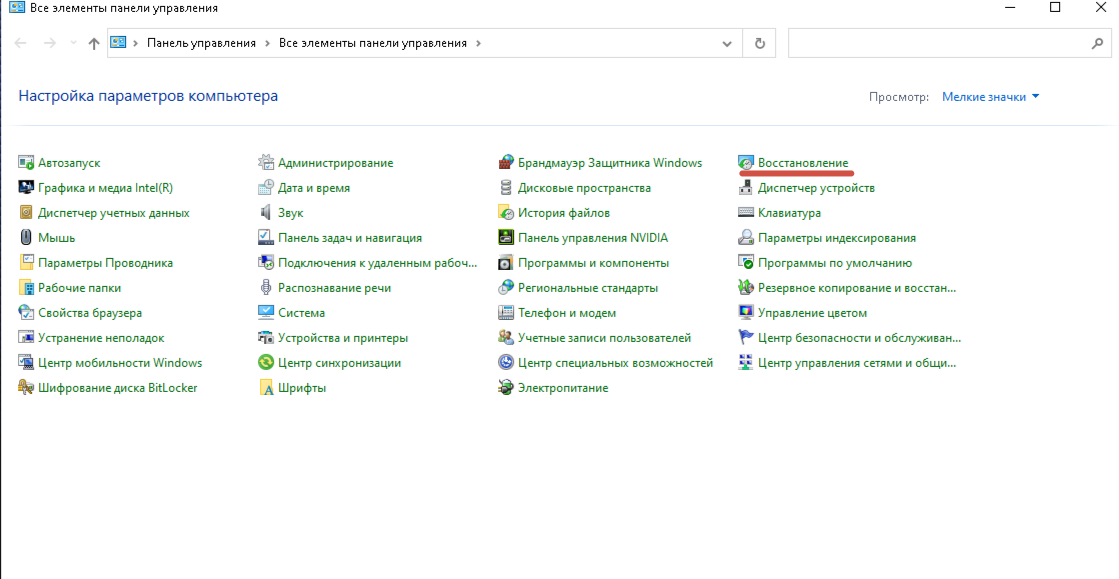Click Региональные стандарты link
Screen dimensions: 1119x579
[587, 288]
